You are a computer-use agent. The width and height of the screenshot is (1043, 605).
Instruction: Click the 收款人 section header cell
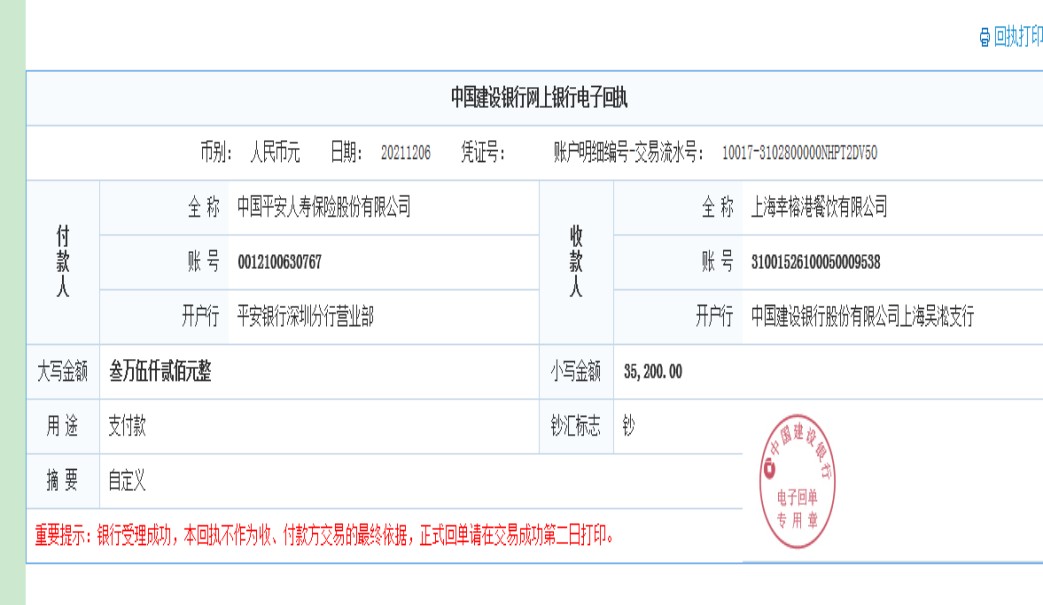pyautogui.click(x=576, y=262)
